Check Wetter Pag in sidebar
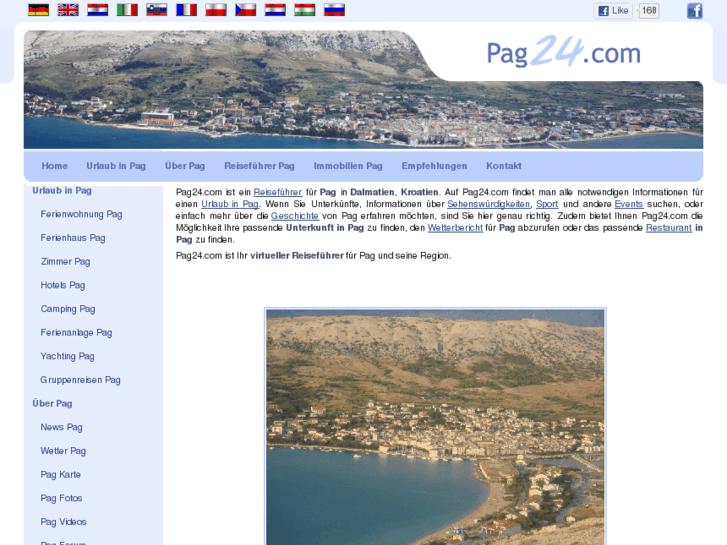 pos(63,450)
